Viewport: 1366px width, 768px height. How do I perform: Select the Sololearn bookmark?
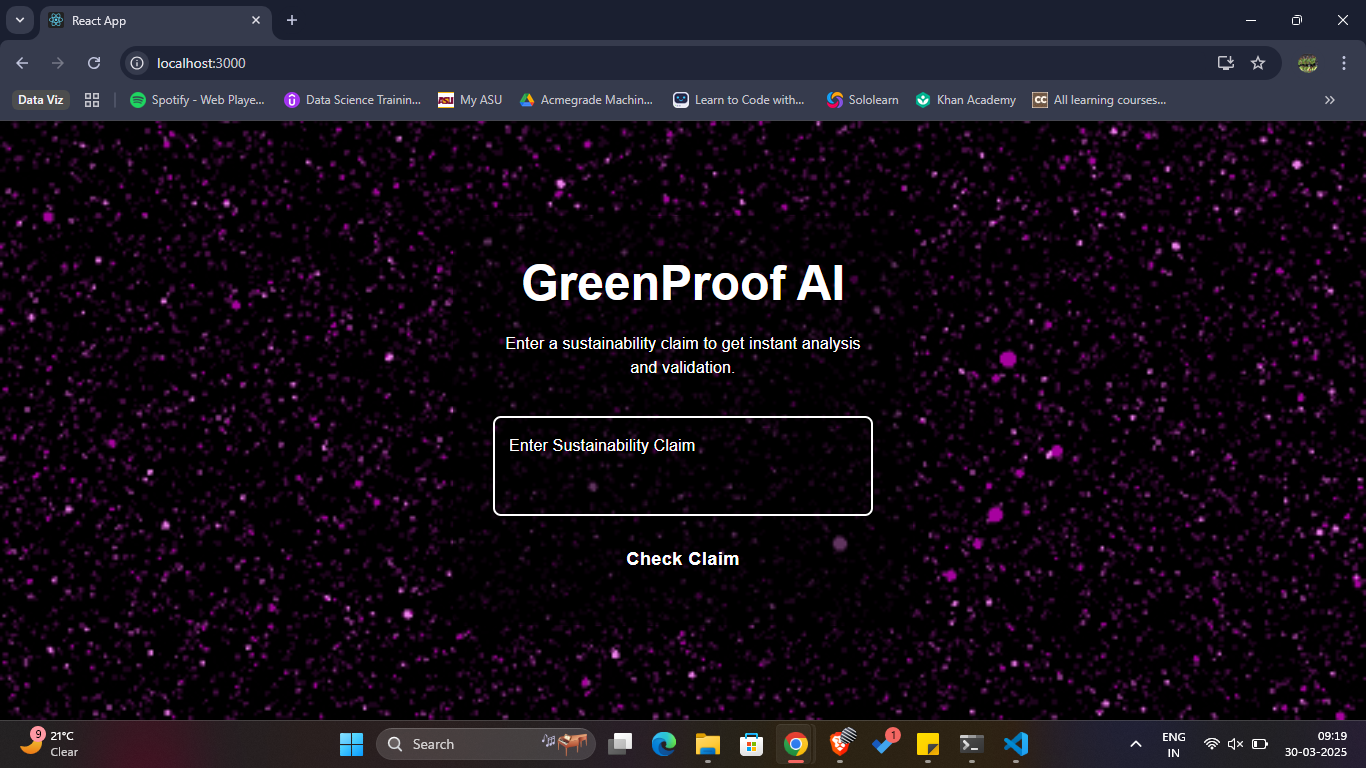coord(862,99)
